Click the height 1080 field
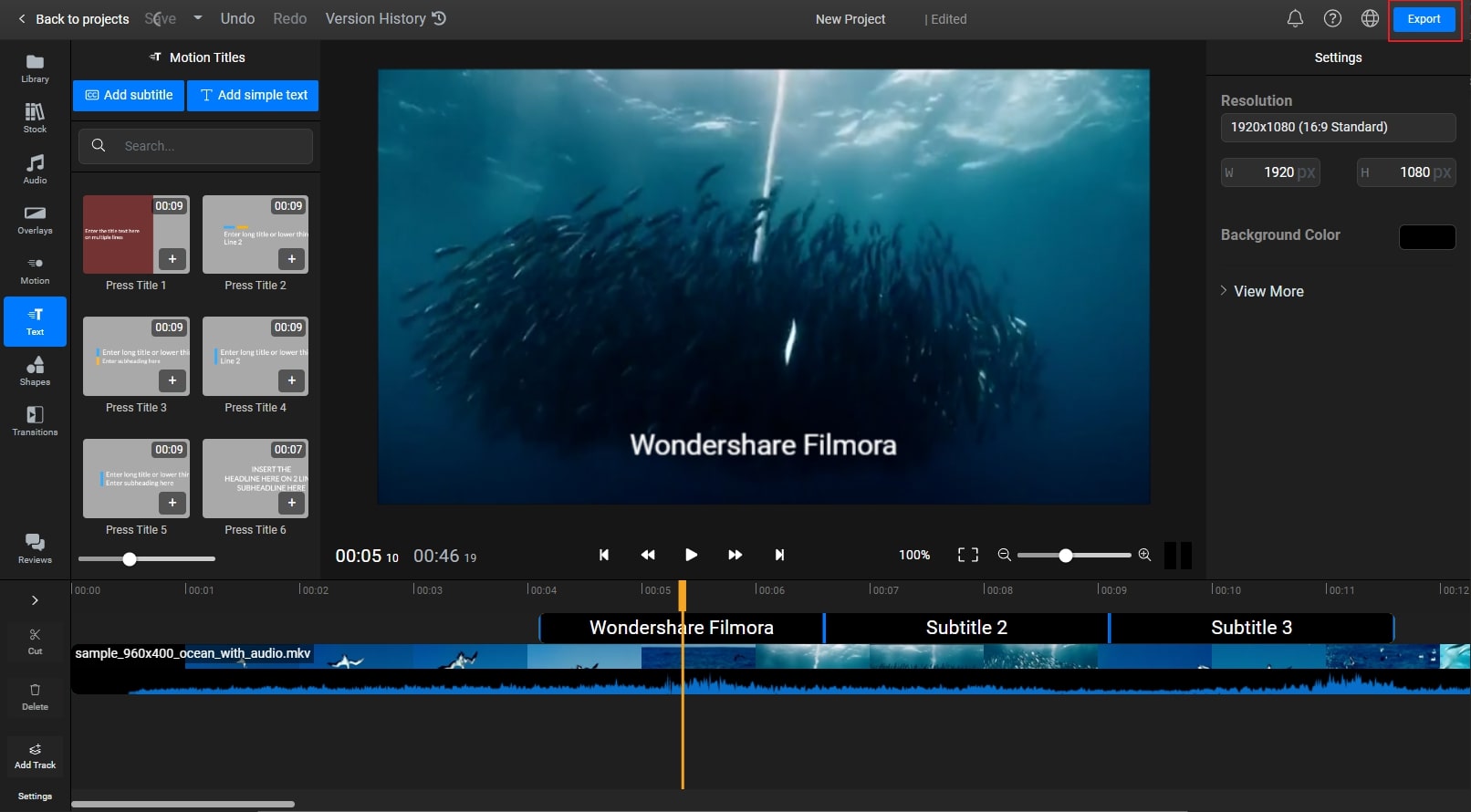This screenshot has height=812, width=1471. [1406, 172]
